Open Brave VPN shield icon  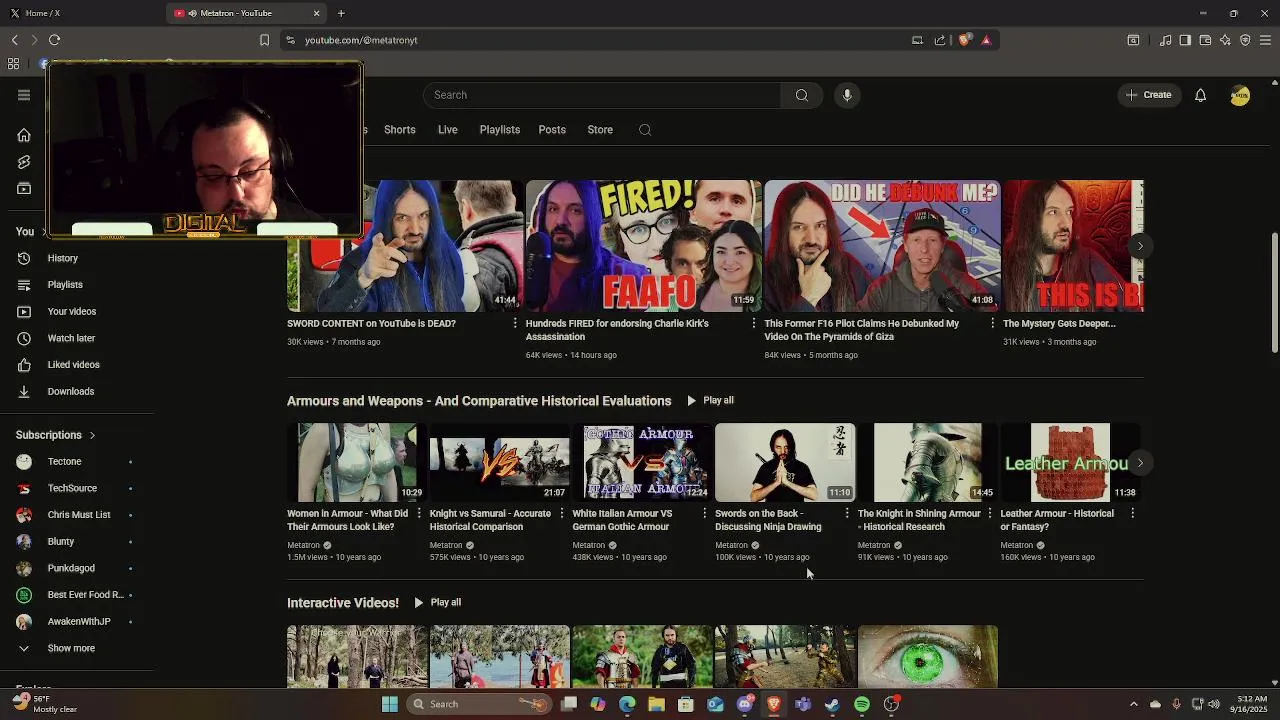[x=1245, y=40]
